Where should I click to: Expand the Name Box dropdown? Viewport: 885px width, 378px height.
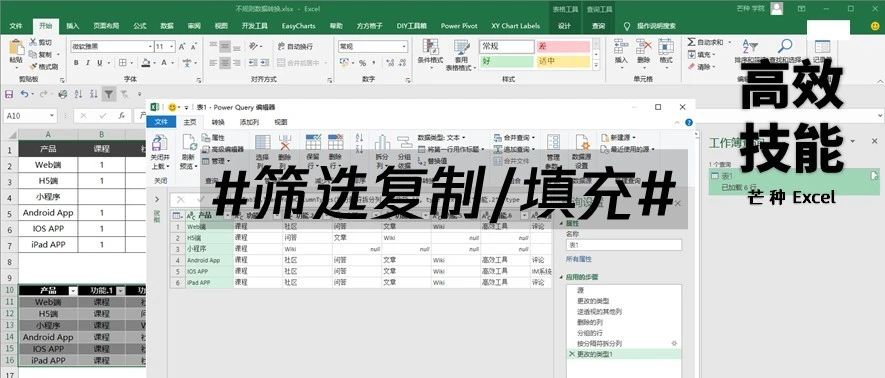pyautogui.click(x=52, y=116)
